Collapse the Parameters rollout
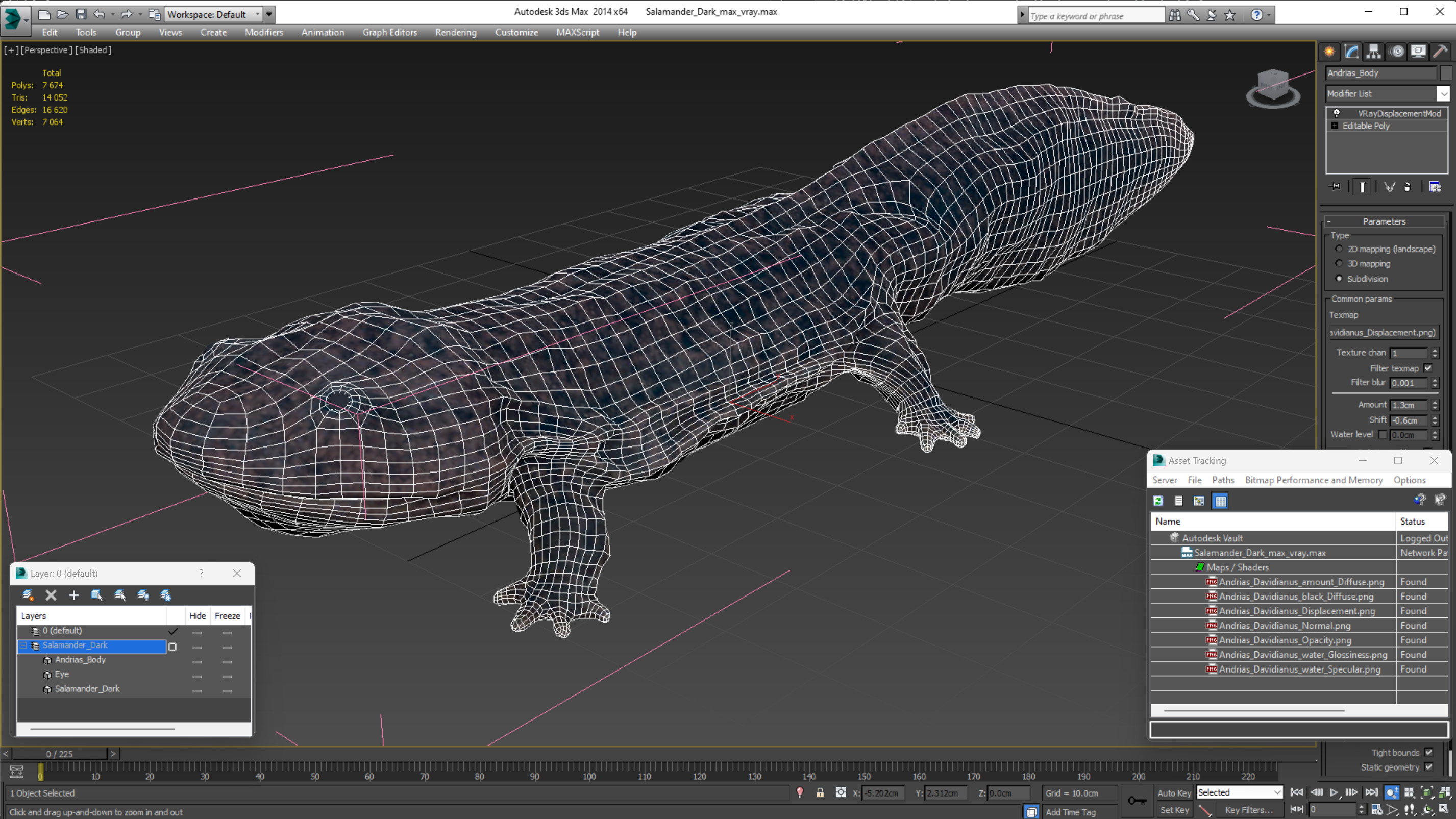The height and width of the screenshot is (819, 1456). (x=1384, y=221)
